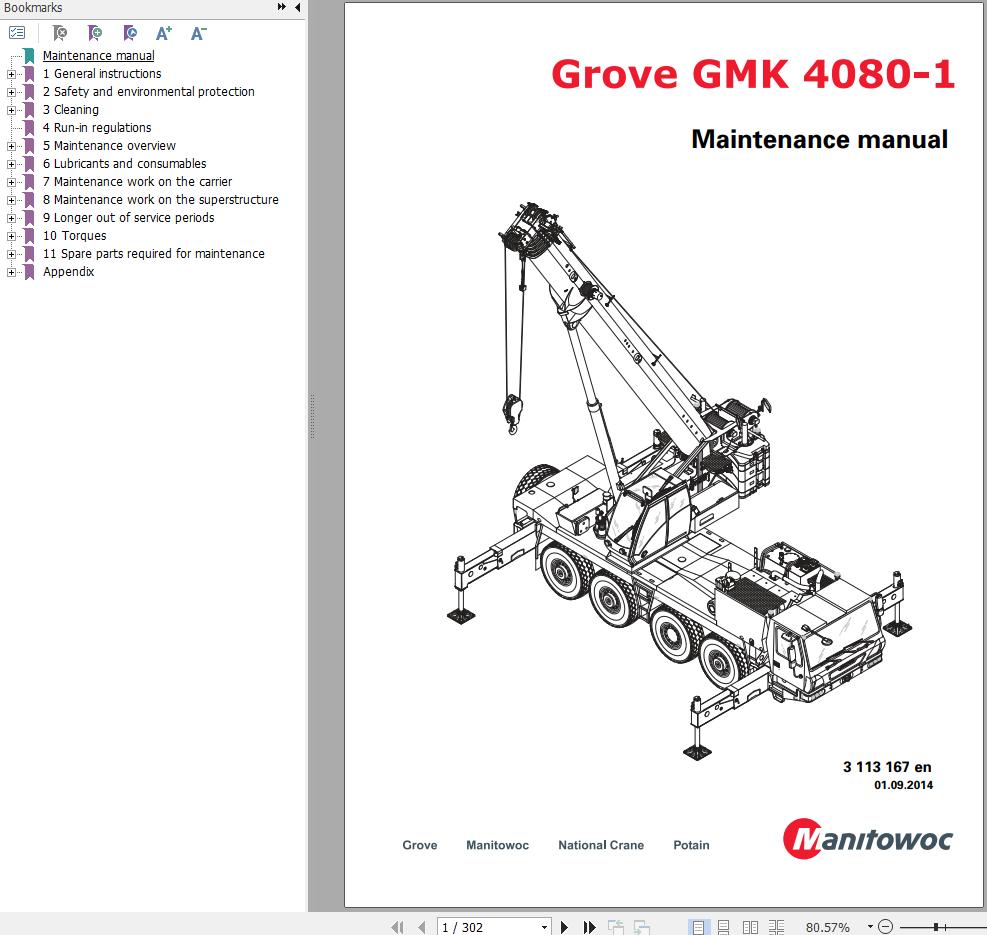The width and height of the screenshot is (987, 935).
Task: Open the Appendix bookmark
Action: 68,272
